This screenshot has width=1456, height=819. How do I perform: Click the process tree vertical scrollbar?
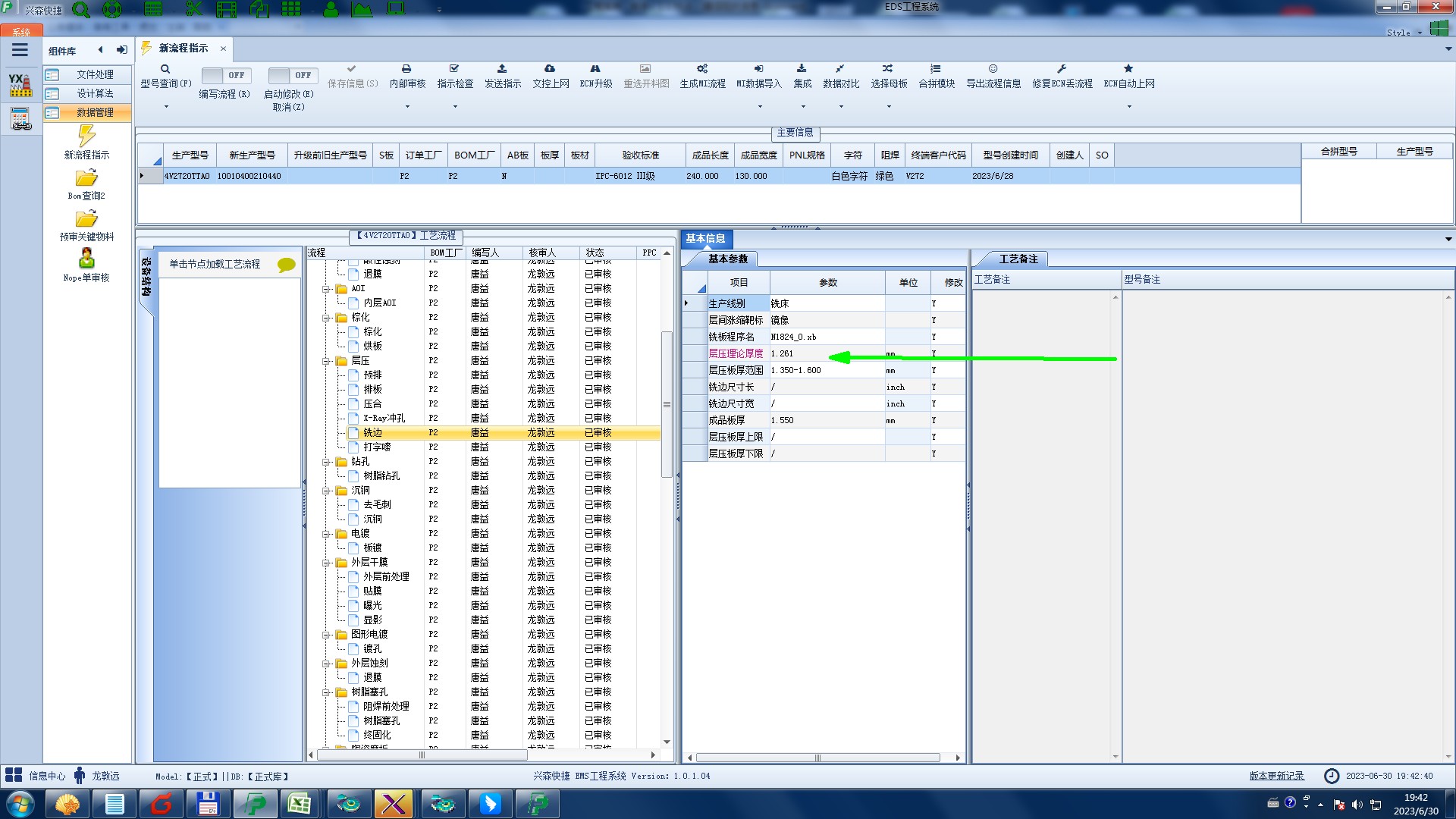[x=667, y=404]
